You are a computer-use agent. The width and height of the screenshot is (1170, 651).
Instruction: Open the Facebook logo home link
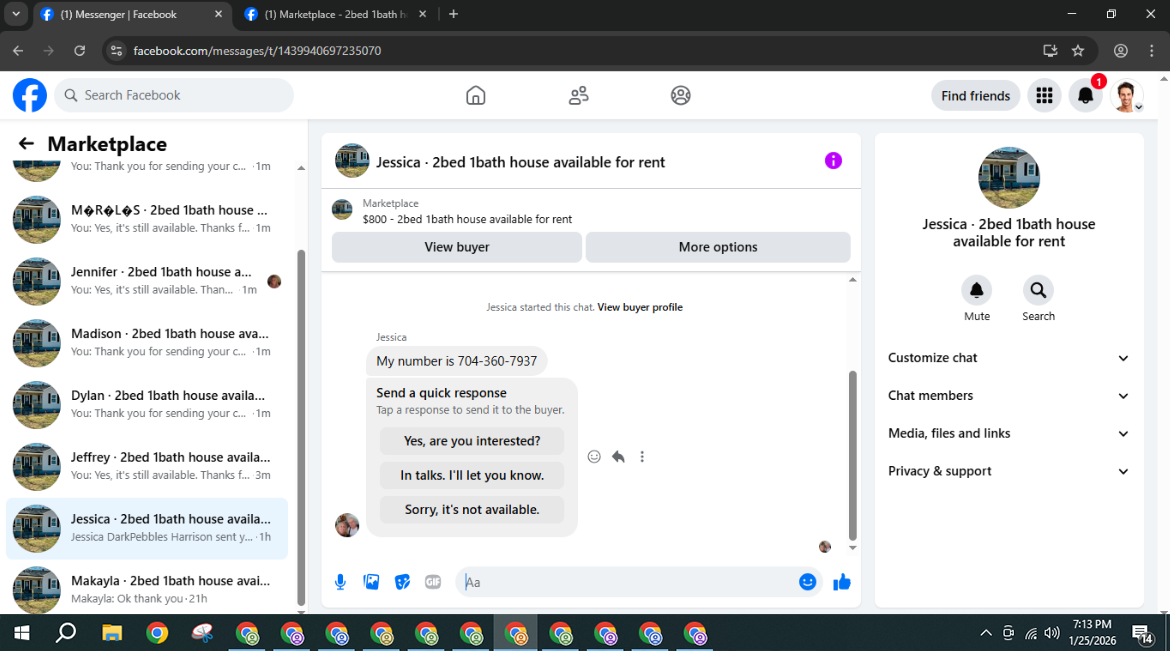[x=30, y=96]
